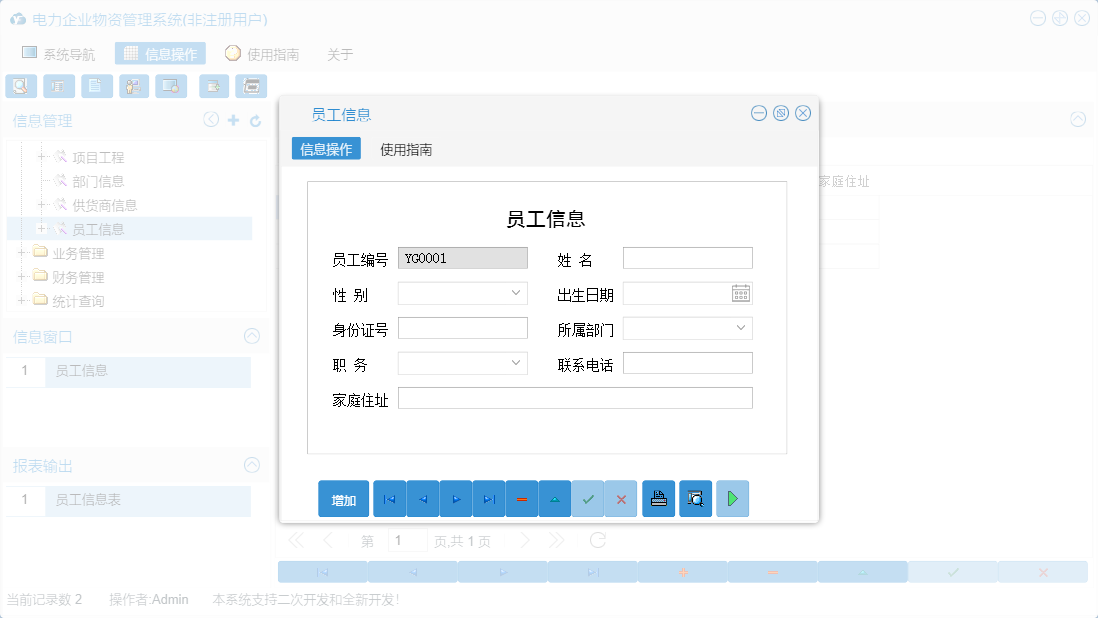Click the print icon in the employee dialog

point(658,498)
